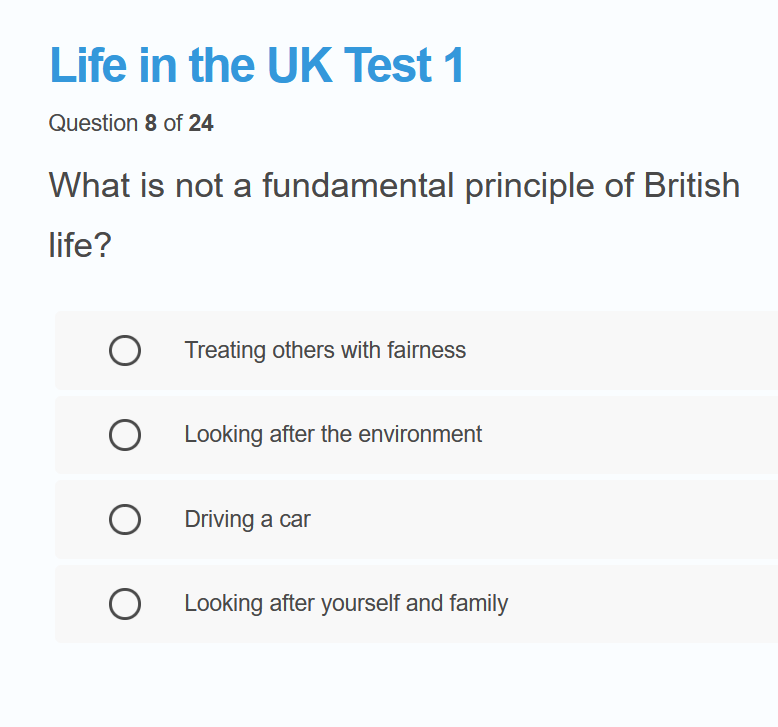This screenshot has width=778, height=727.
Task: Click the 'Question 8 of 24' counter
Action: (x=131, y=124)
